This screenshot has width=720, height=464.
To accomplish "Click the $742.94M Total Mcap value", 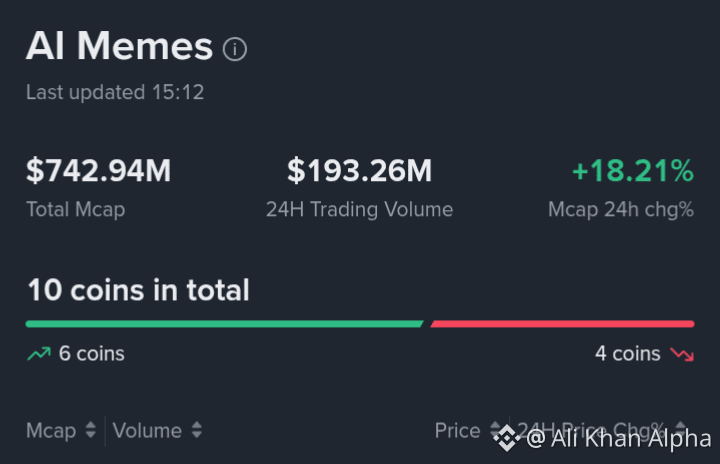I will pyautogui.click(x=98, y=170).
